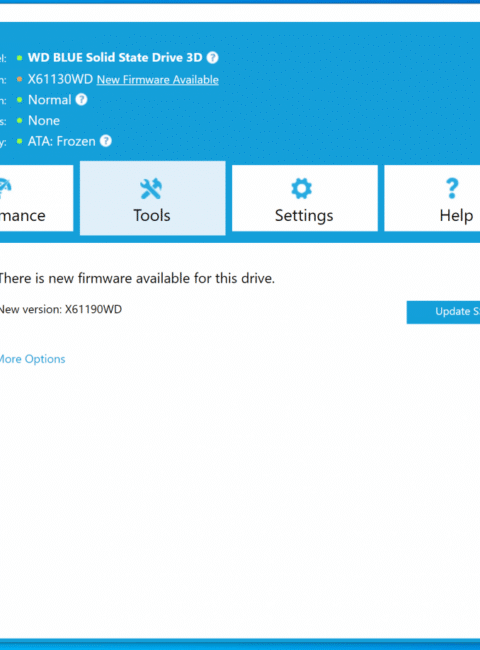Open the Help tab
Viewport: 480px width, 650px height.
(x=432, y=198)
